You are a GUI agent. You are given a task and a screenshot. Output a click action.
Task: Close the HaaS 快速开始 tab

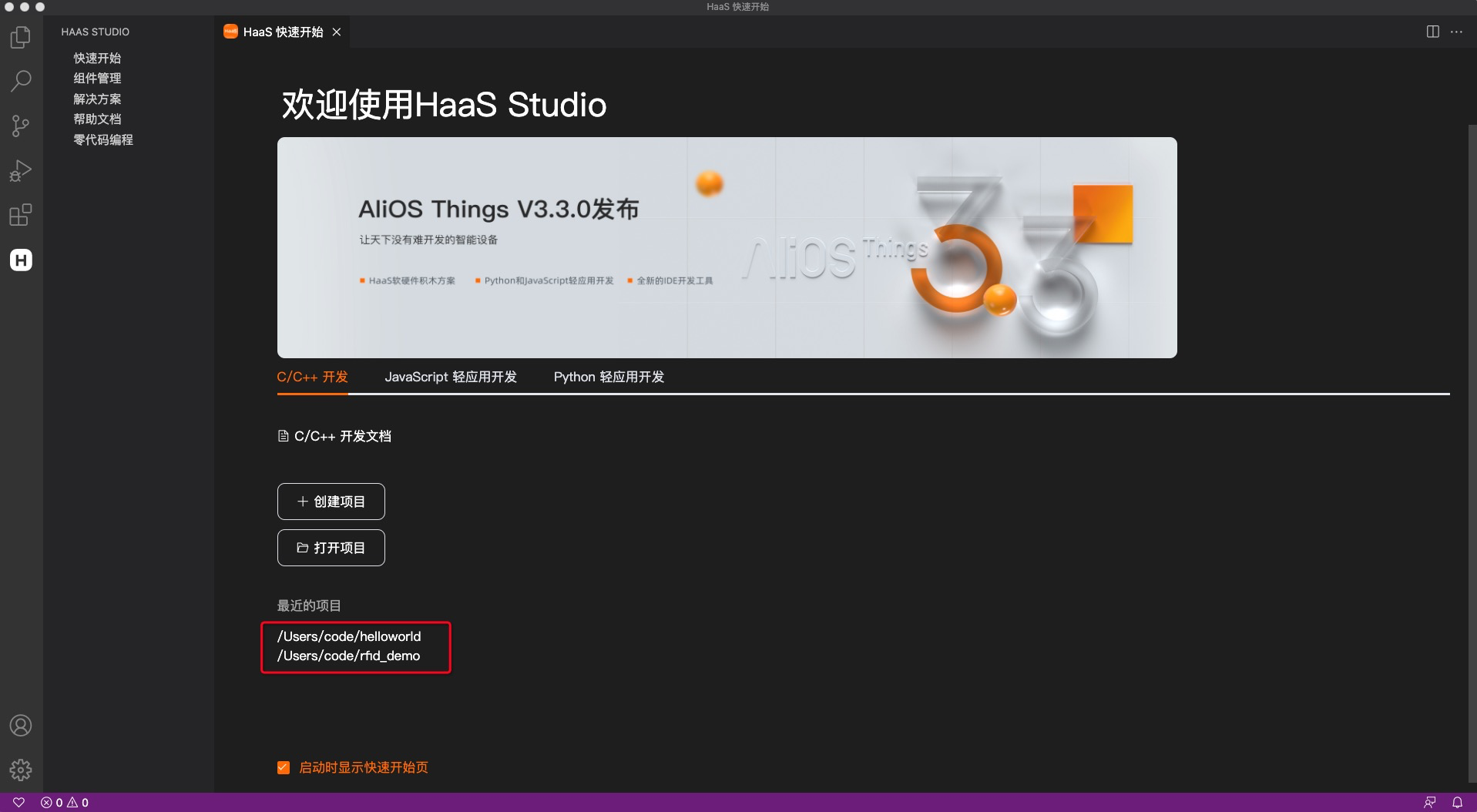pos(337,32)
